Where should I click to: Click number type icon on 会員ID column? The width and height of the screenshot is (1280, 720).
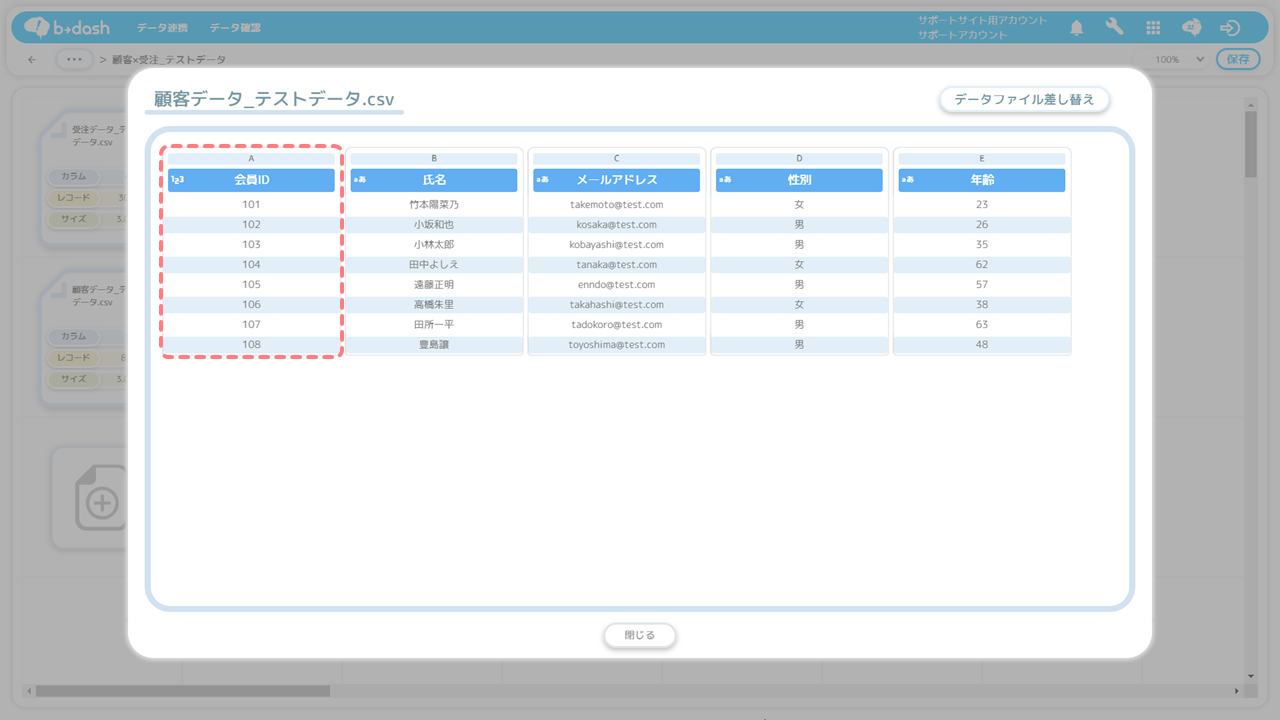pyautogui.click(x=177, y=180)
